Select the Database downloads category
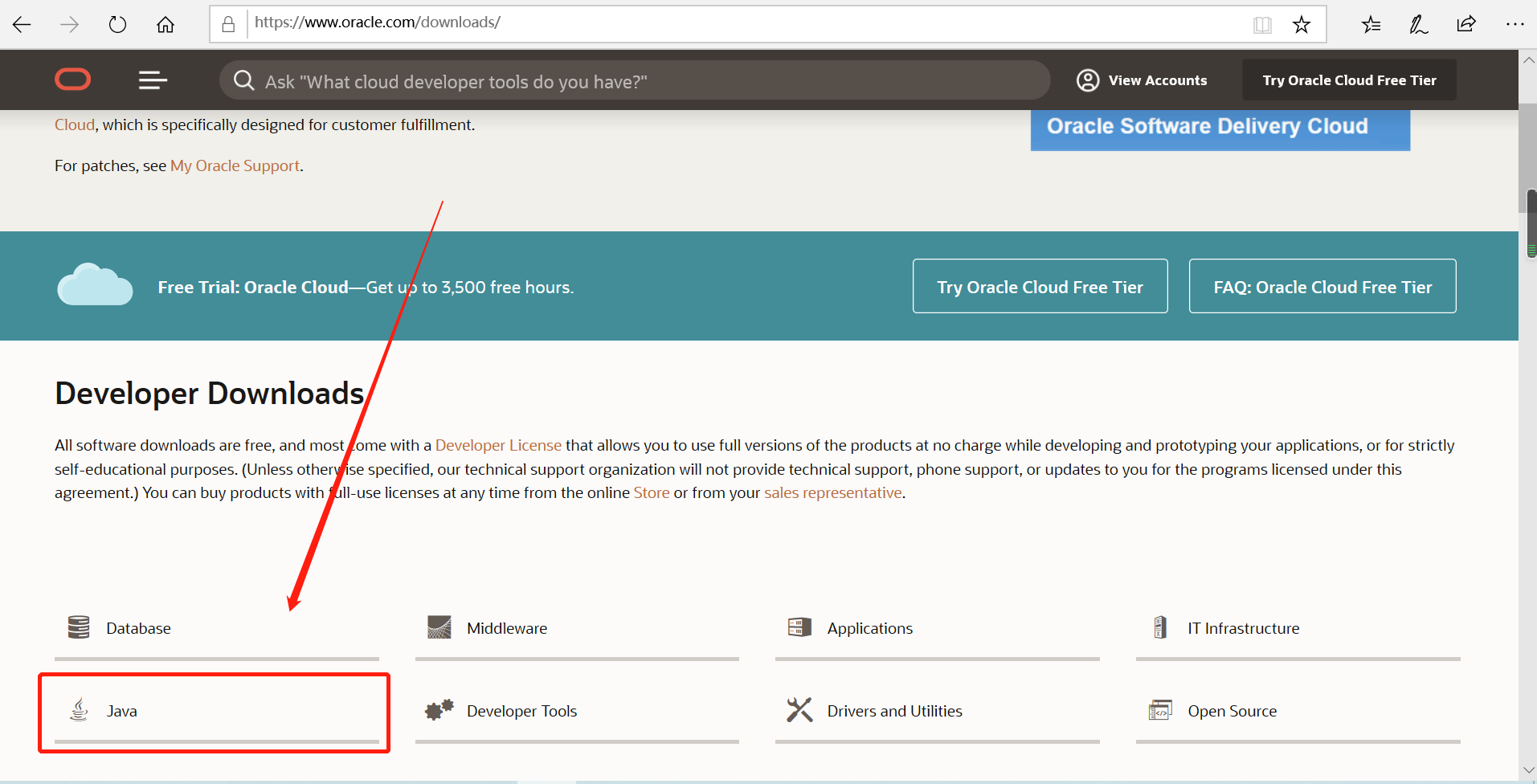This screenshot has height=784, width=1537. click(x=139, y=627)
